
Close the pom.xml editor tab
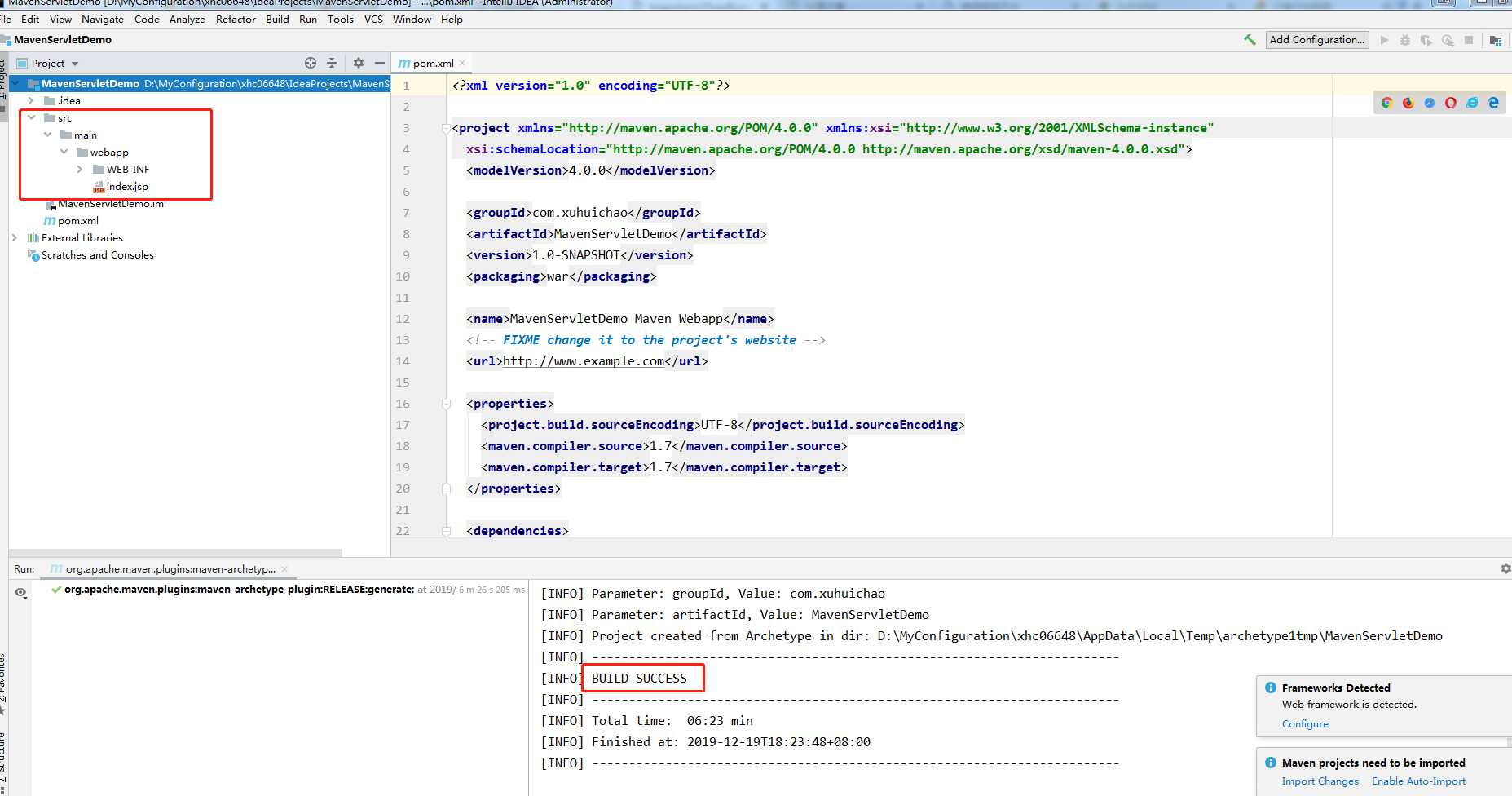pyautogui.click(x=462, y=63)
